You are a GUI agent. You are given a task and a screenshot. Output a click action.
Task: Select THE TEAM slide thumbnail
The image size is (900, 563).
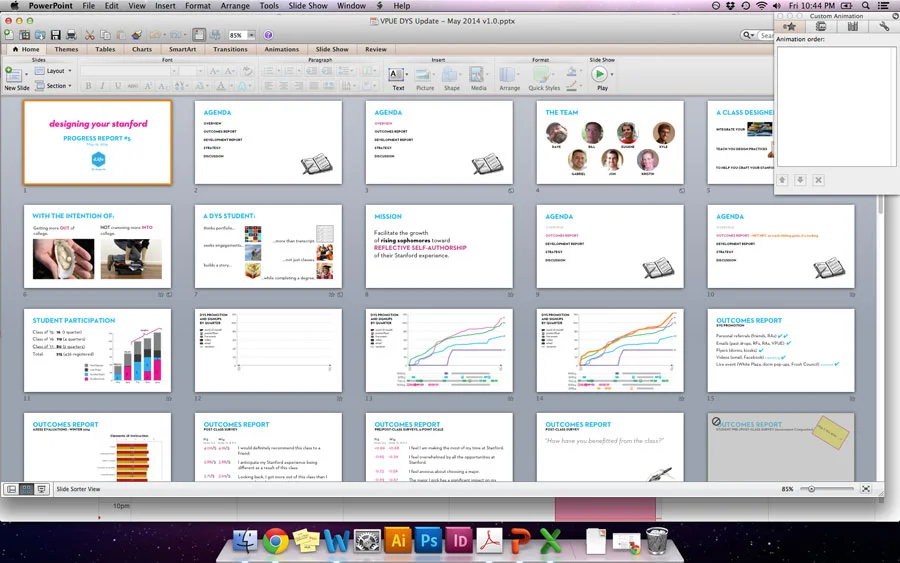coord(610,143)
